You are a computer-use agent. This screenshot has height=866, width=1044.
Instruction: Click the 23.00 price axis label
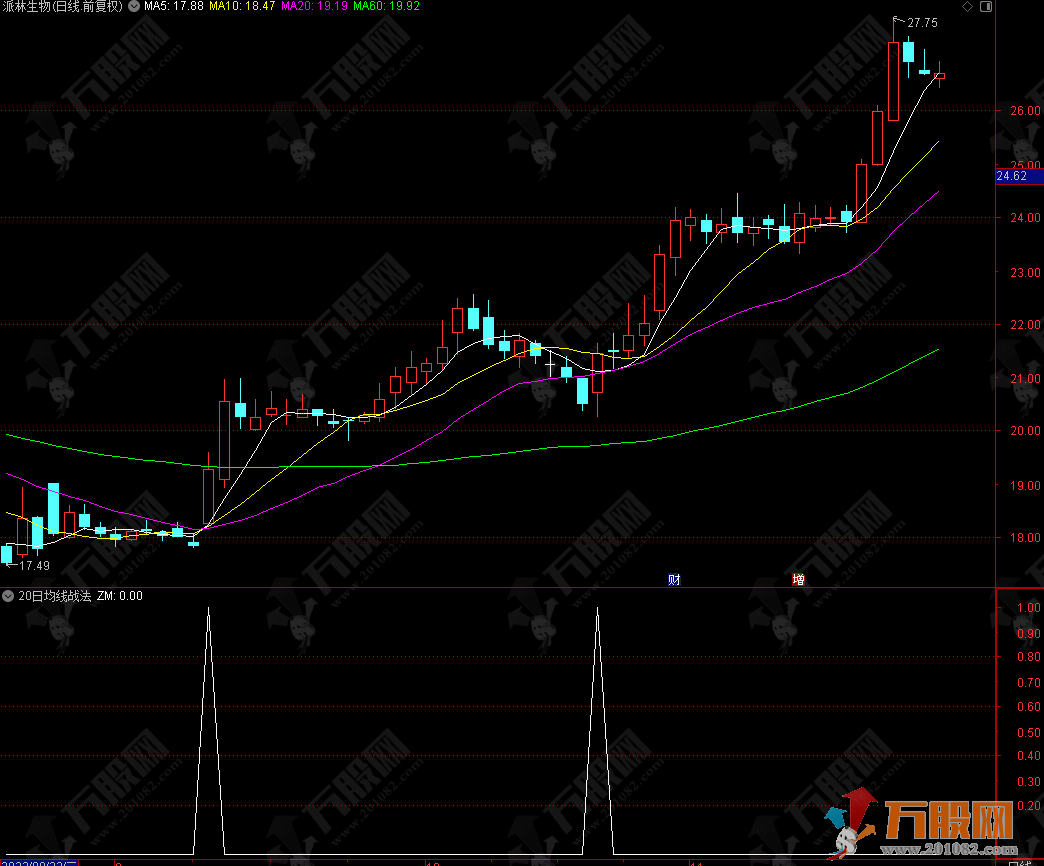[1025, 272]
